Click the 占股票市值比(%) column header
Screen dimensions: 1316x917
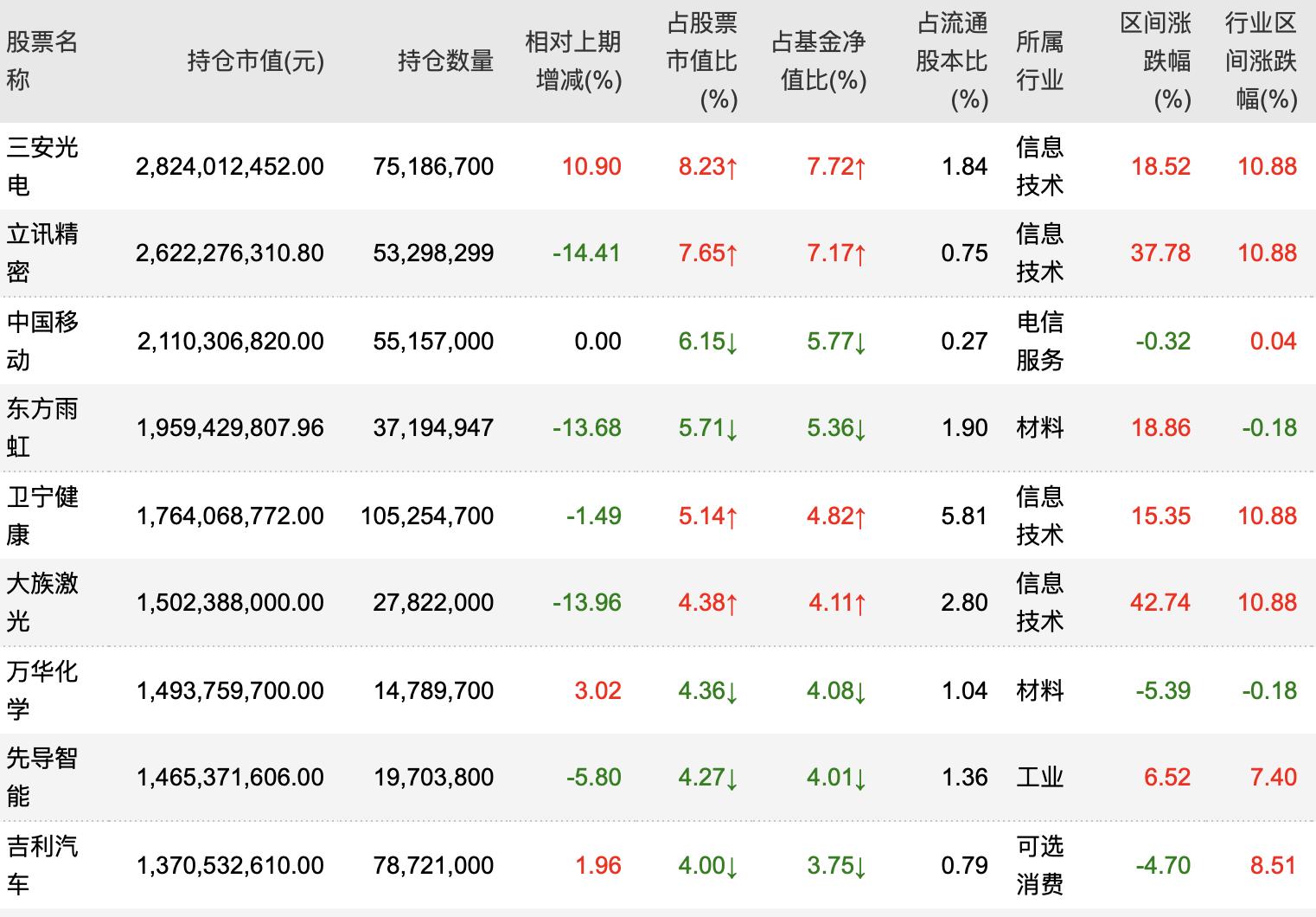(x=701, y=61)
